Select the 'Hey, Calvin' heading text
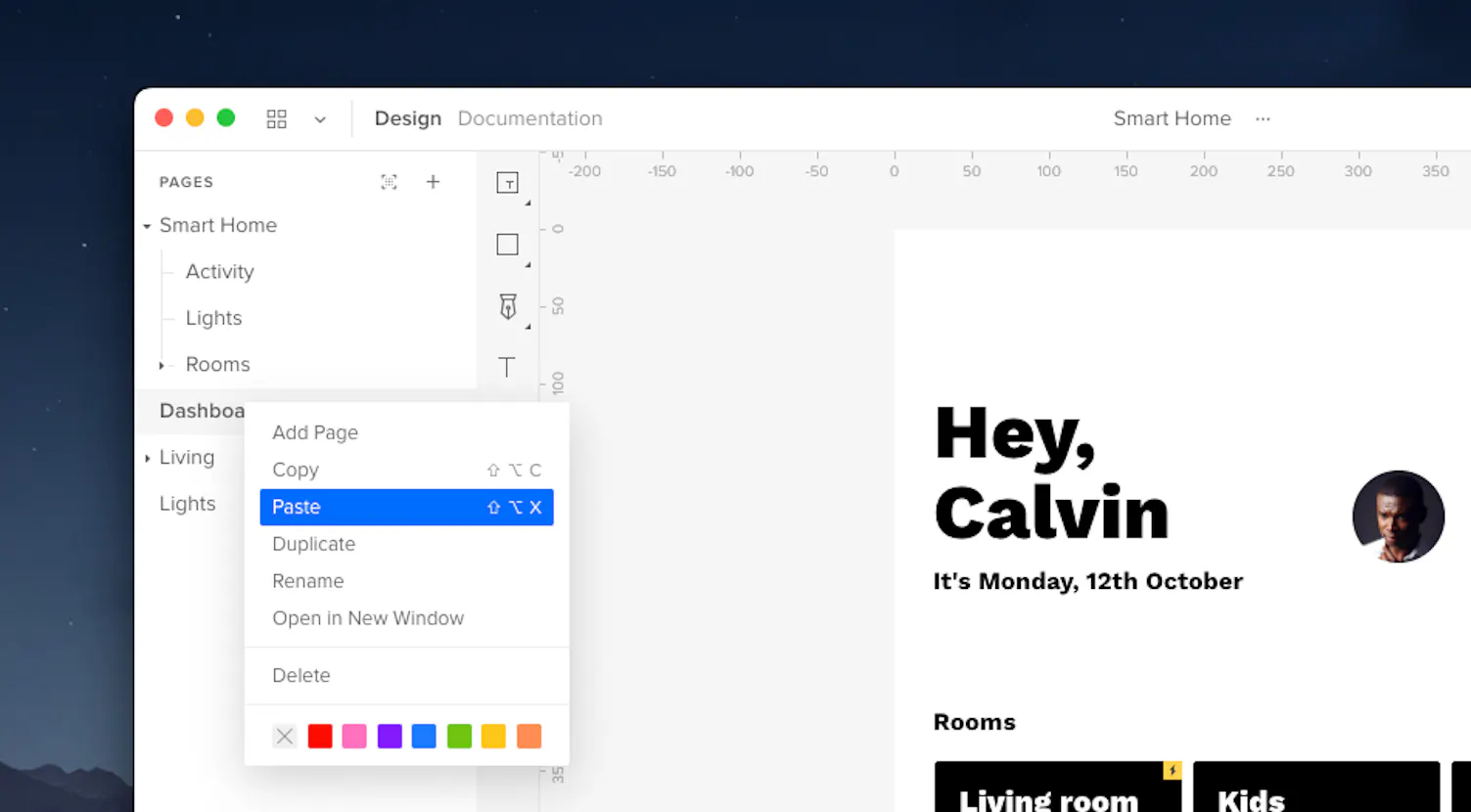The image size is (1471, 812). [1052, 474]
